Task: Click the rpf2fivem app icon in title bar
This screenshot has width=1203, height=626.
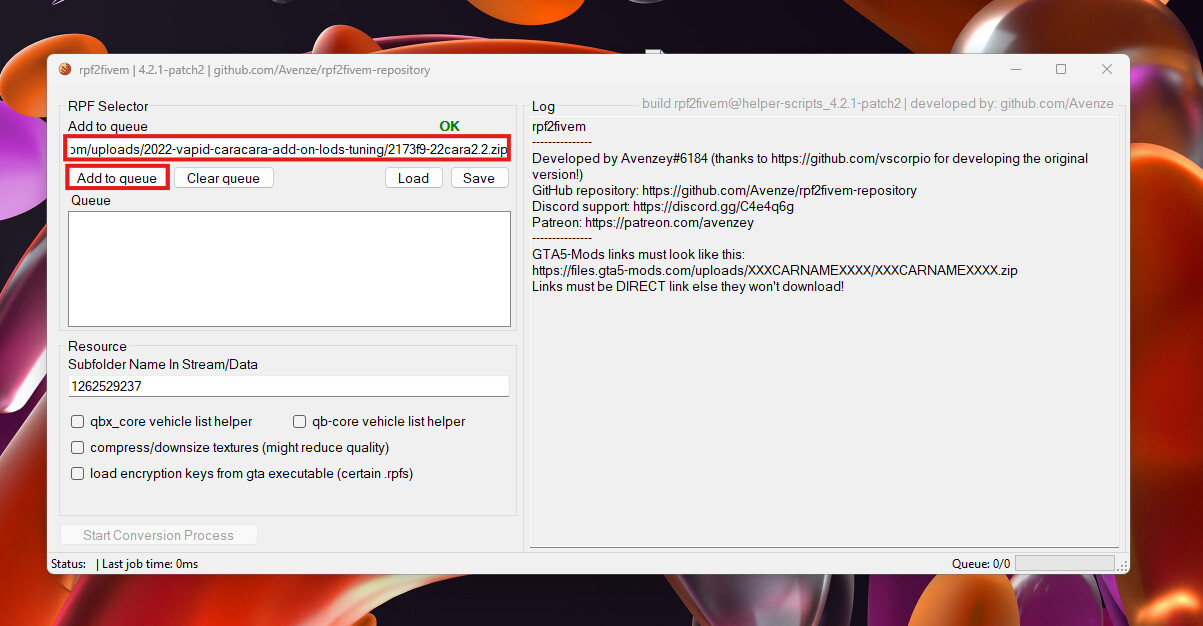Action: [65, 70]
